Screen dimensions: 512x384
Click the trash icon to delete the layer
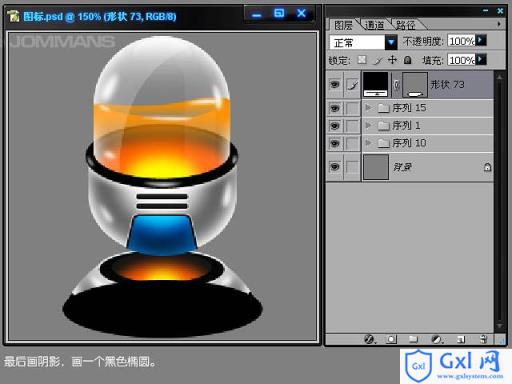tap(483, 339)
